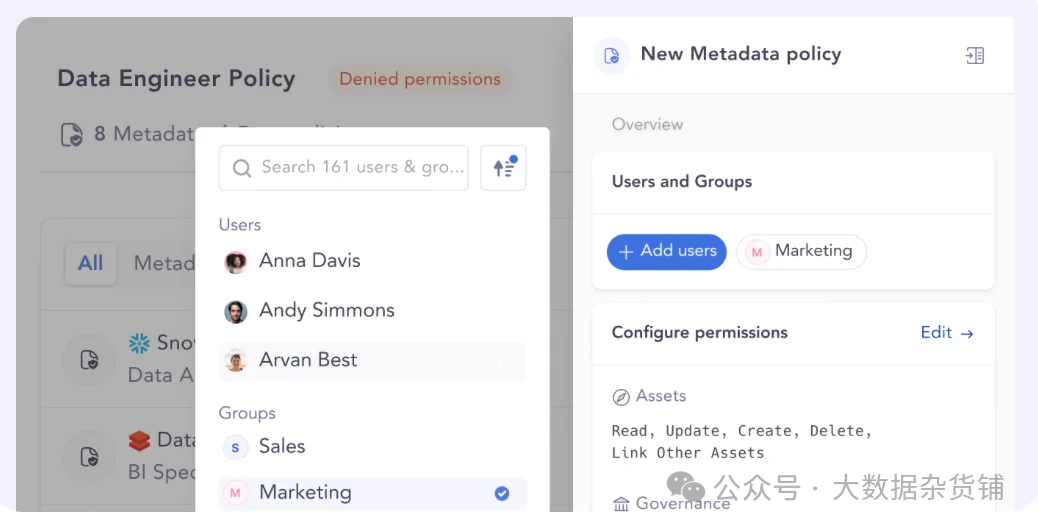The image size is (1038, 530).
Task: Uncheck the Marketing group checkmark
Action: pyautogui.click(x=502, y=493)
